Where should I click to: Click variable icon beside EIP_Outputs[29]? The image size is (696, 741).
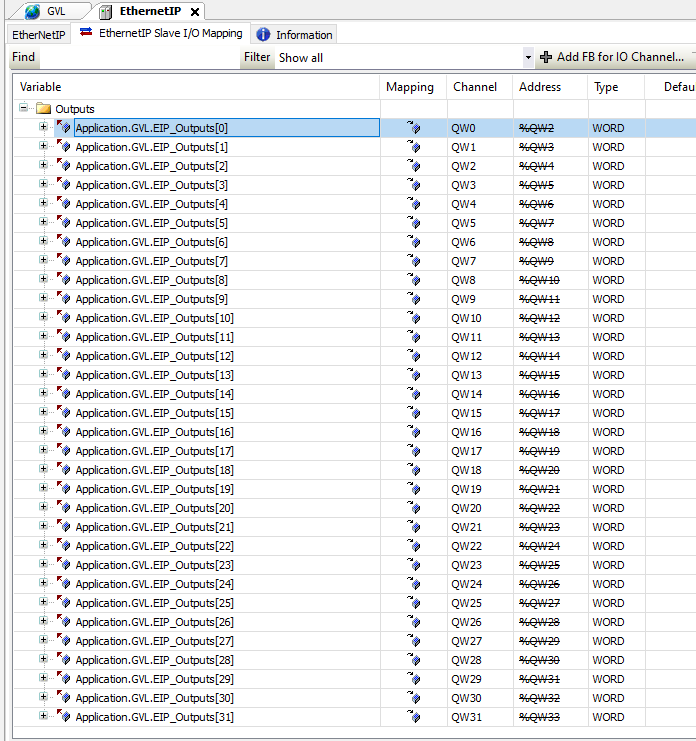coord(64,679)
